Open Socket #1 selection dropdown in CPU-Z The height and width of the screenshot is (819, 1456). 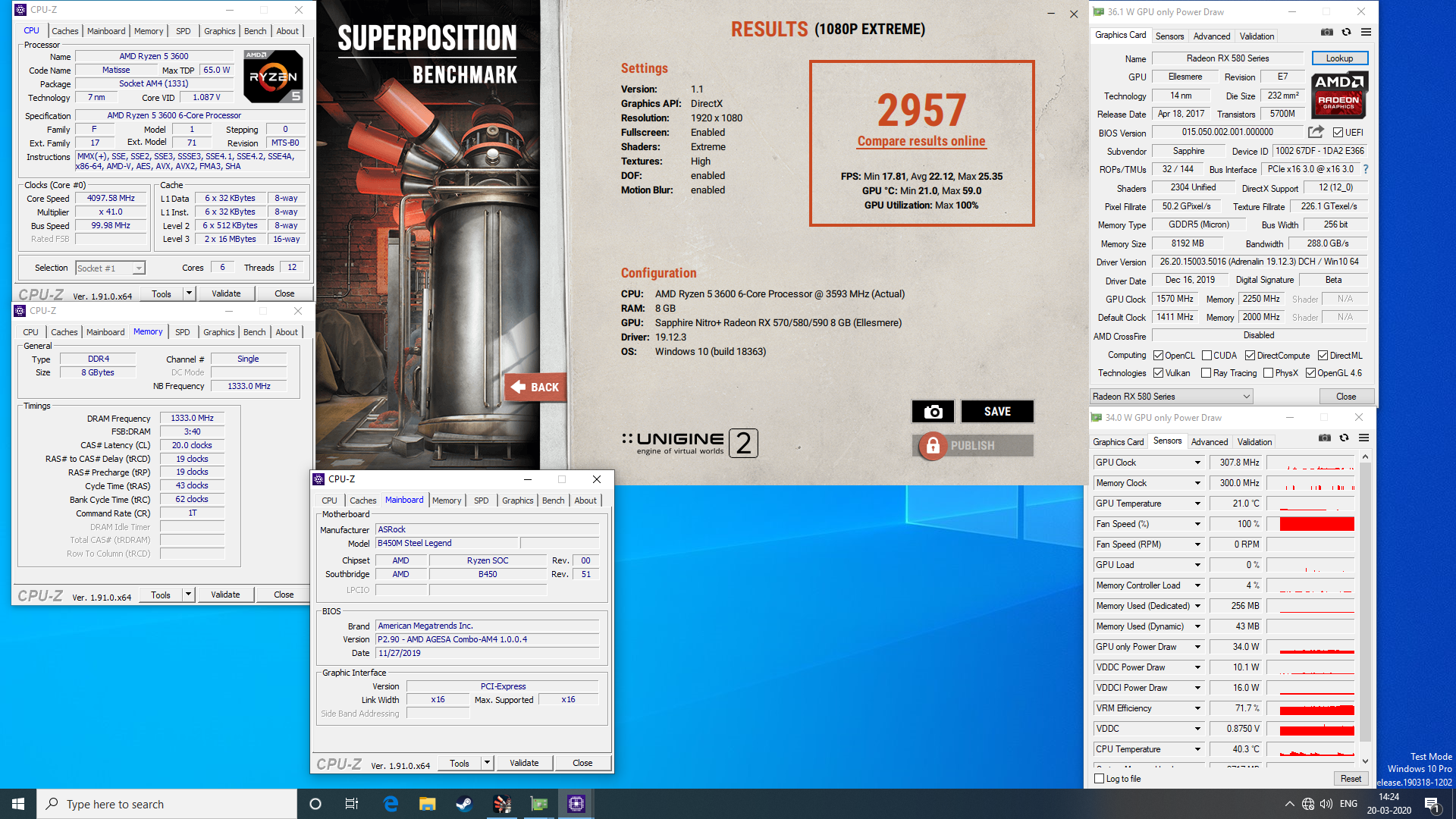[111, 268]
